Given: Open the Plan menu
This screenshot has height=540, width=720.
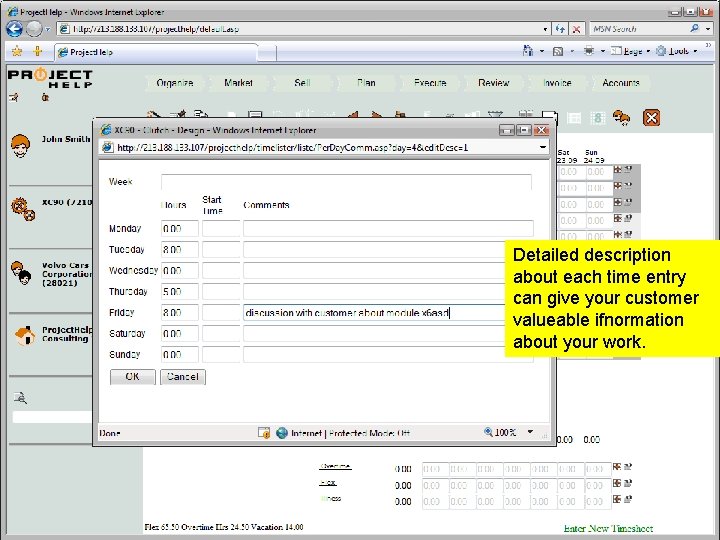Looking at the screenshot, I should tap(366, 83).
